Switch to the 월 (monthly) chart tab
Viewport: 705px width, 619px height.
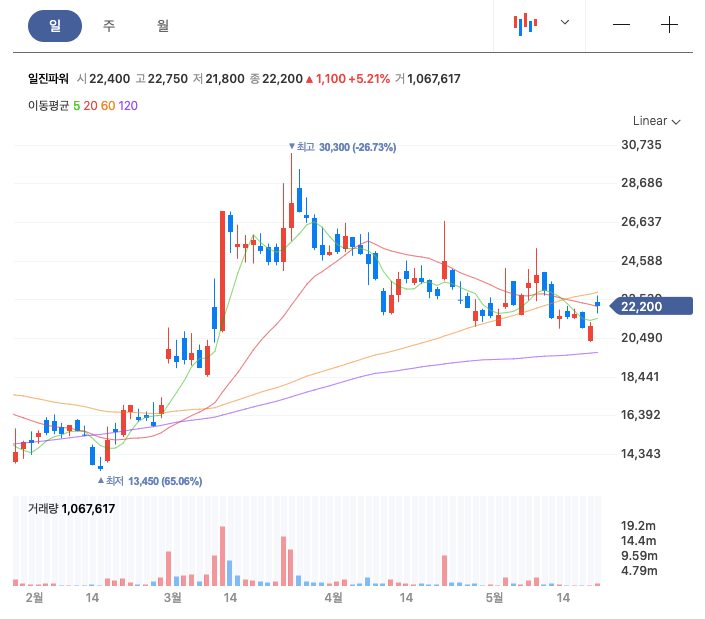(x=163, y=26)
